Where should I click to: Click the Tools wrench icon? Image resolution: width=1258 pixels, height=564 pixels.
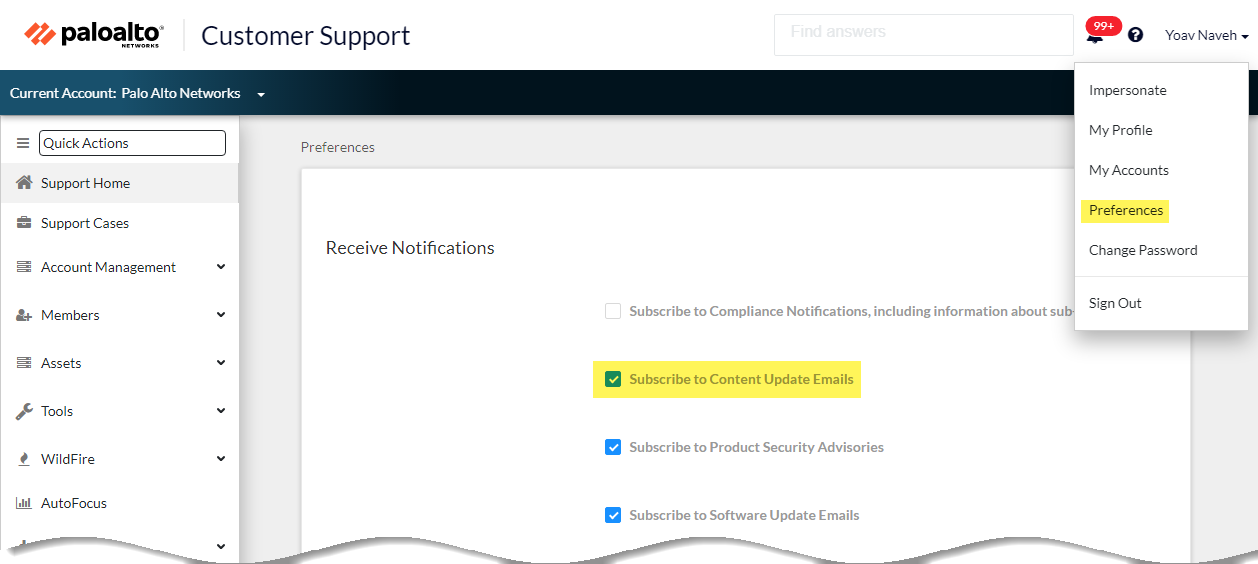pyautogui.click(x=25, y=411)
